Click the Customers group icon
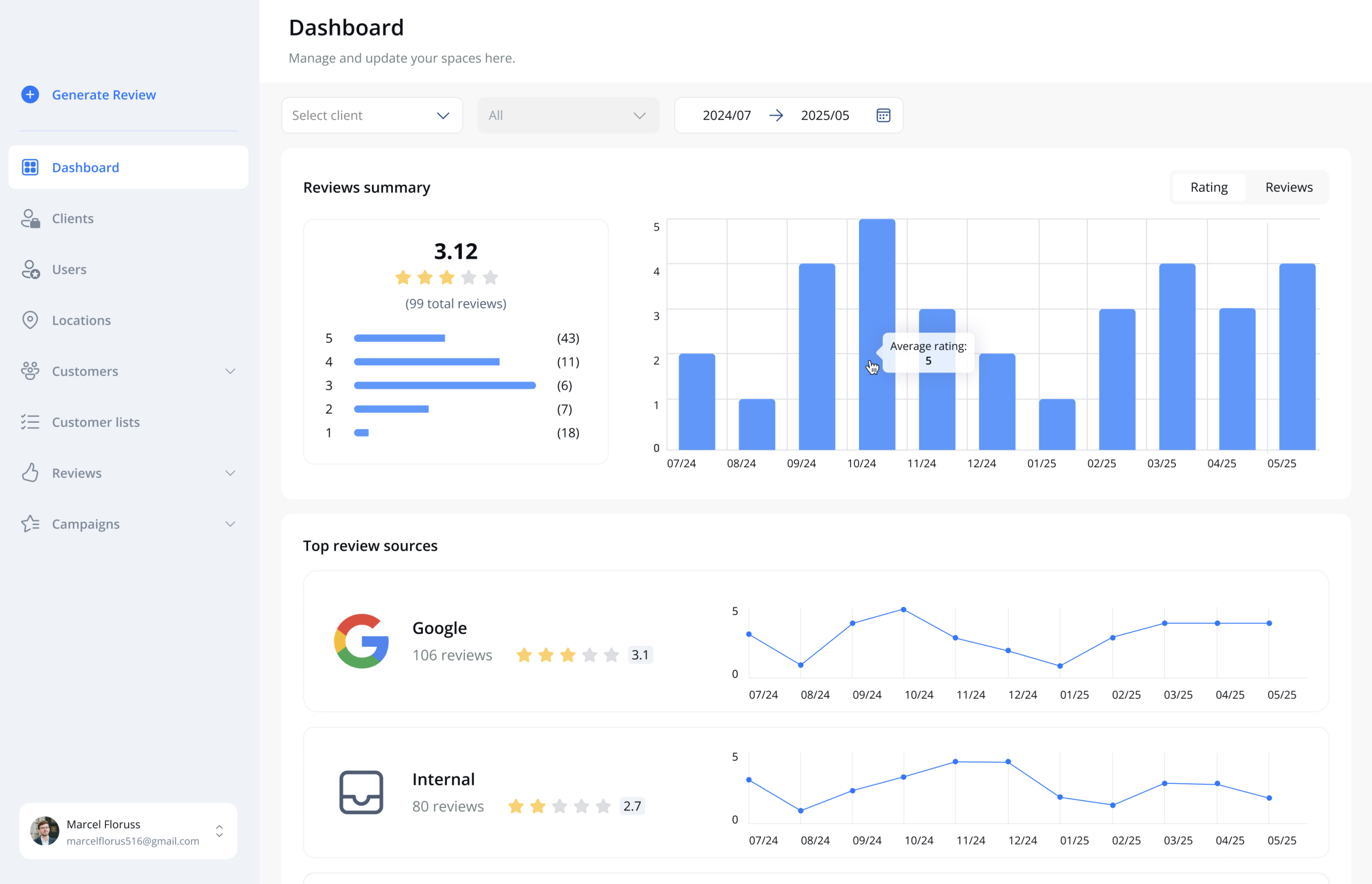The height and width of the screenshot is (884, 1372). [30, 371]
